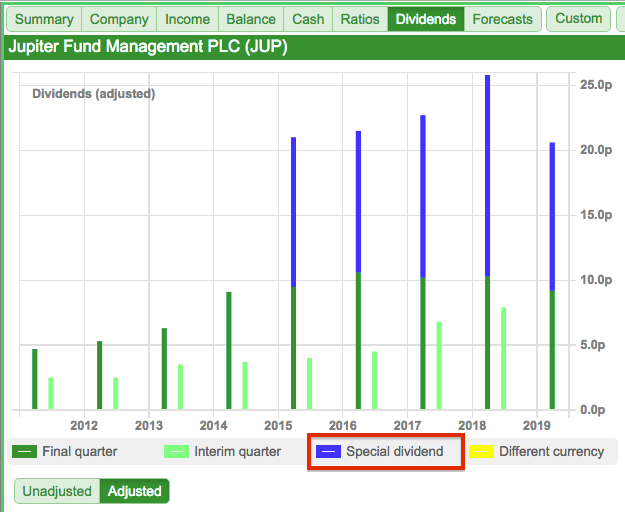Screen dimensions: 625x512
Task: Open the Summary tab
Action: [x=44, y=19]
